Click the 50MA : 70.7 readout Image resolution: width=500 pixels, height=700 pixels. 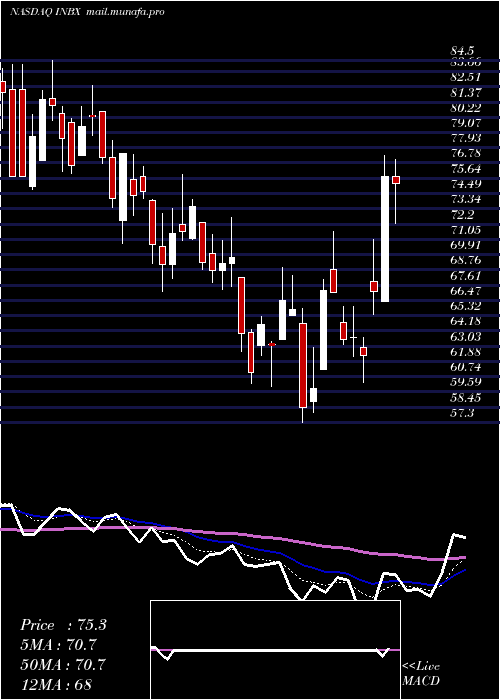62,665
